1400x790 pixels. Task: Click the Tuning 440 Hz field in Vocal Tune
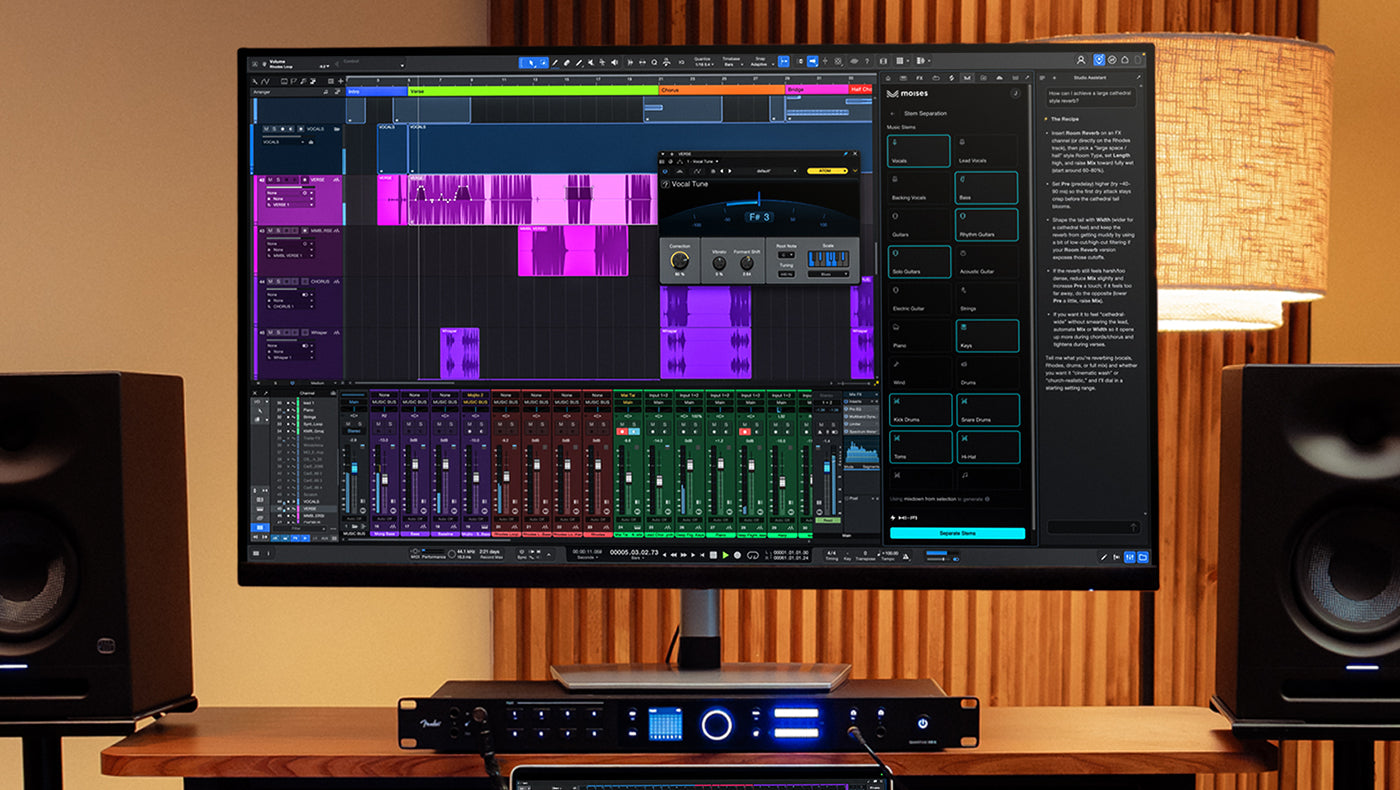786,274
